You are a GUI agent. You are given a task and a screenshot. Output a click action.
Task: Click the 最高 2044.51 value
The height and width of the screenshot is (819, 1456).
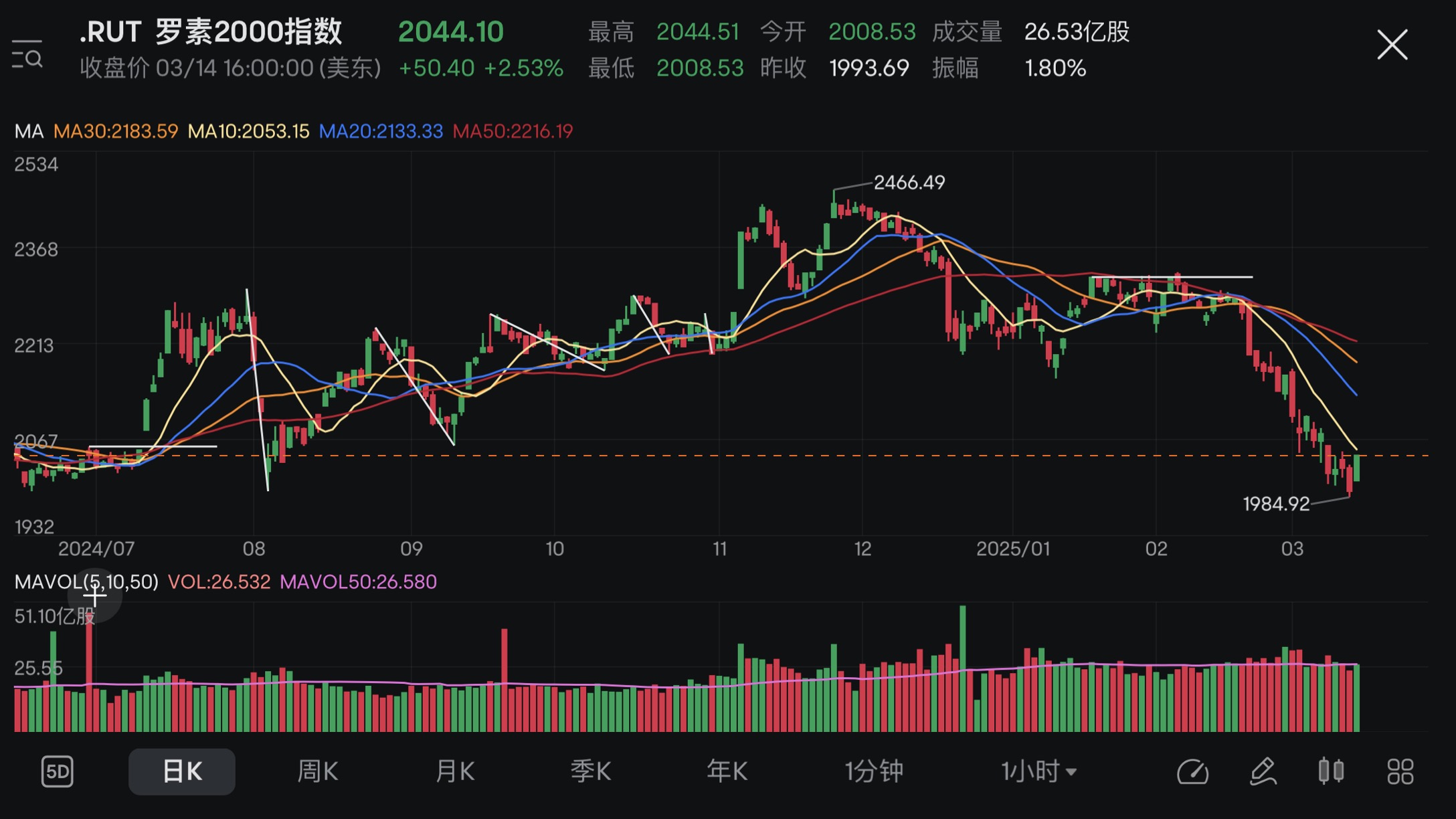[x=698, y=31]
